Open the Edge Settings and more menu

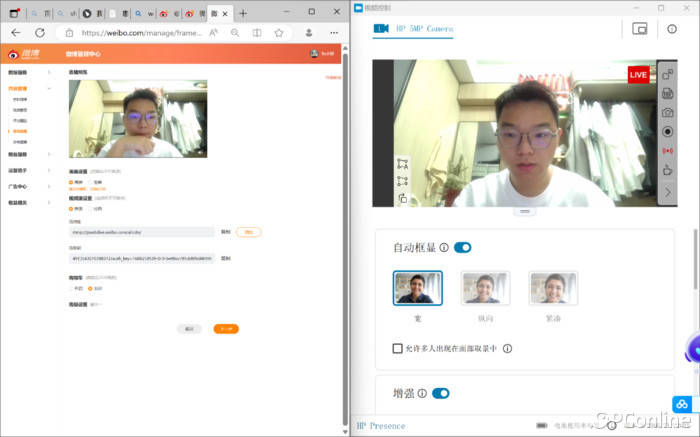coord(334,33)
